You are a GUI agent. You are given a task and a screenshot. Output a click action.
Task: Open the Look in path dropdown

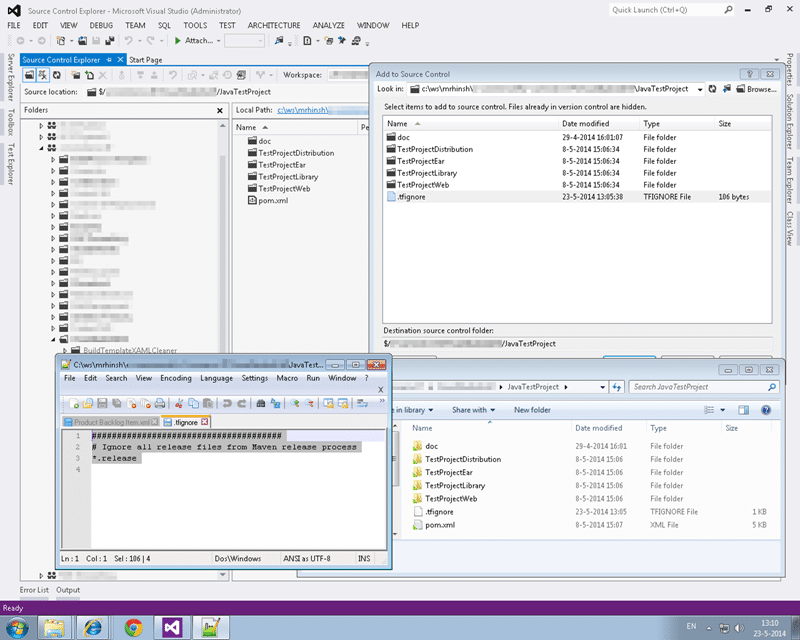click(700, 89)
